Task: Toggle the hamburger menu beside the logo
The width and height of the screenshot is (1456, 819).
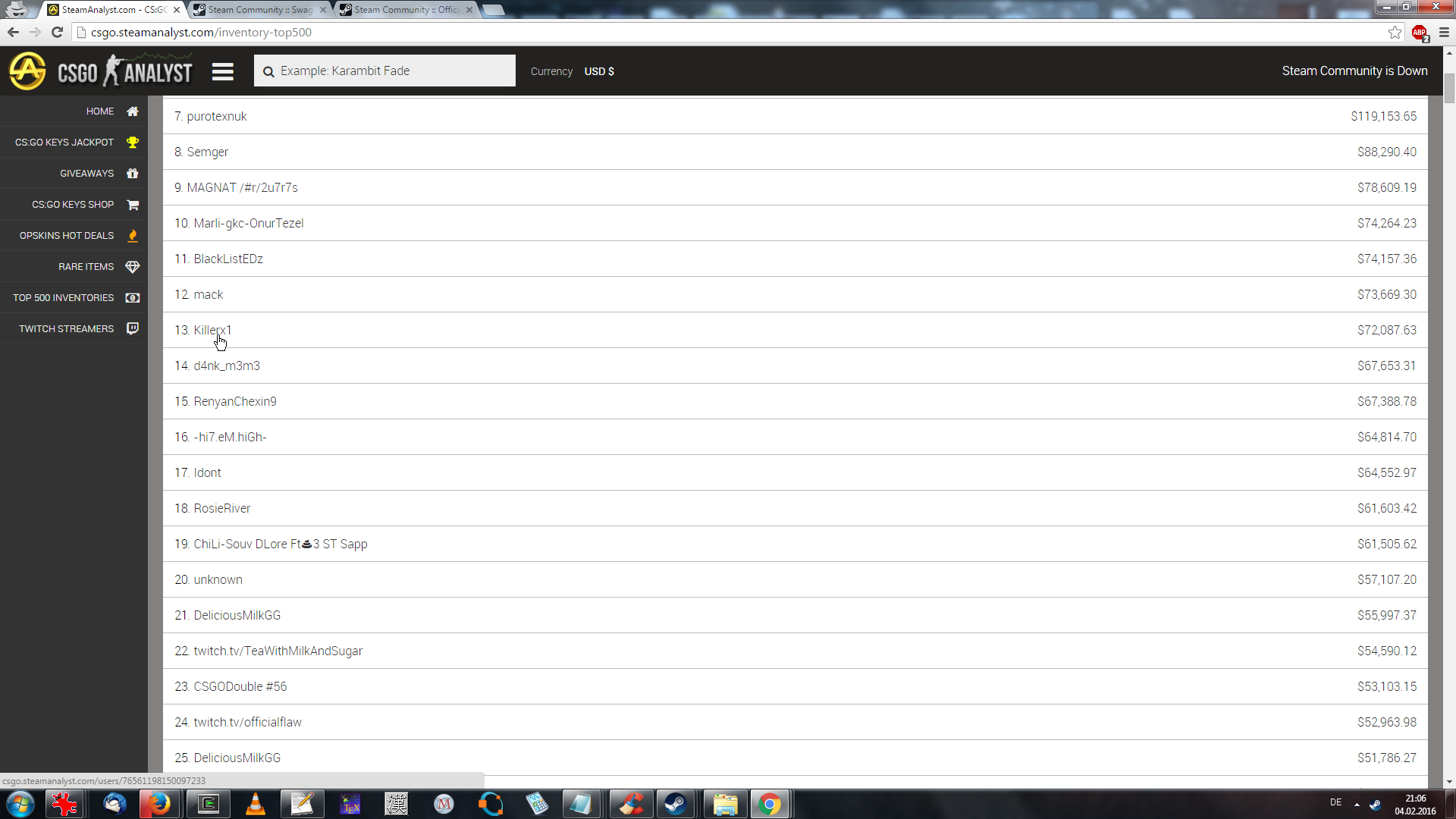Action: pyautogui.click(x=222, y=72)
